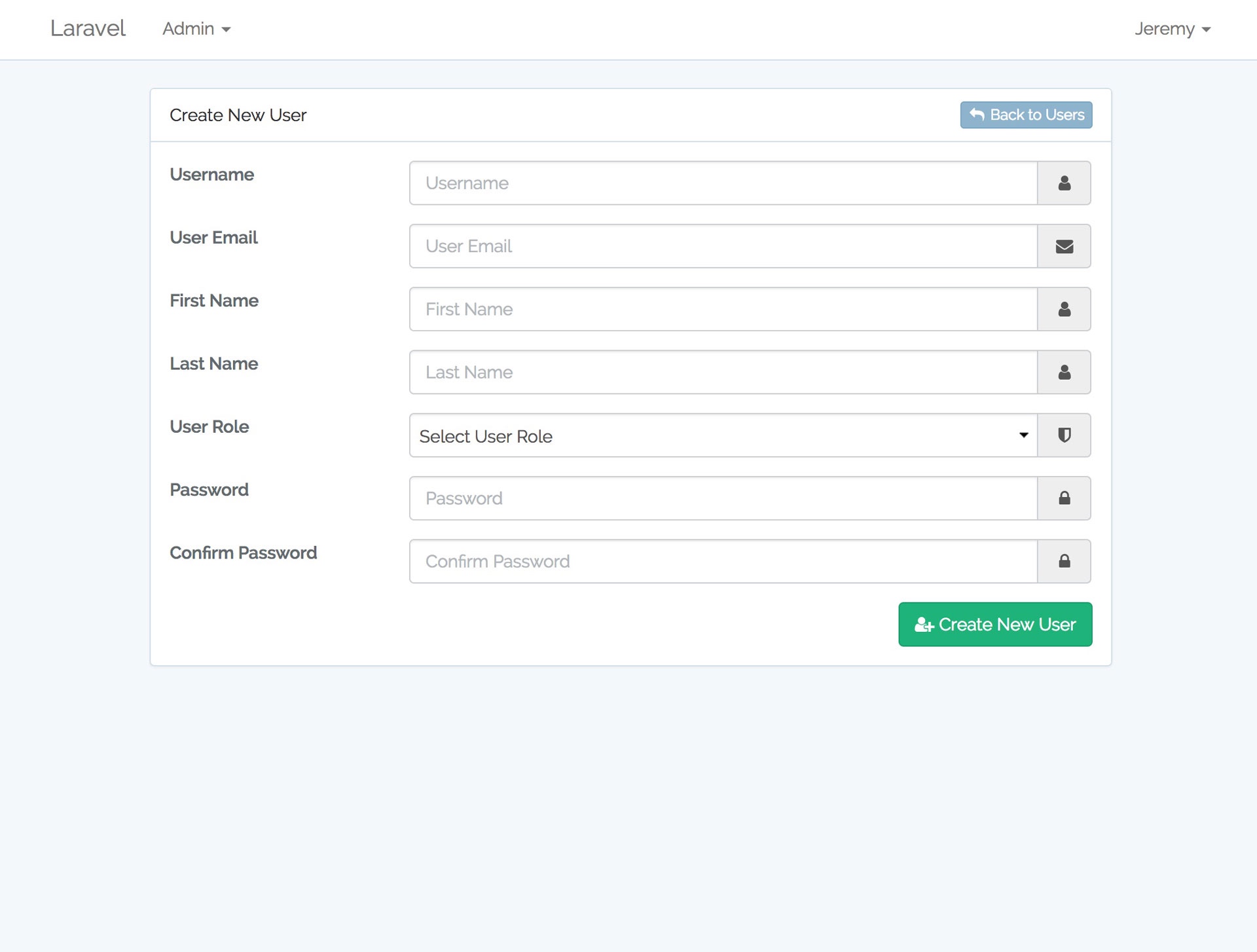
Task: Focus the Confirm Password input box
Action: coord(723,561)
